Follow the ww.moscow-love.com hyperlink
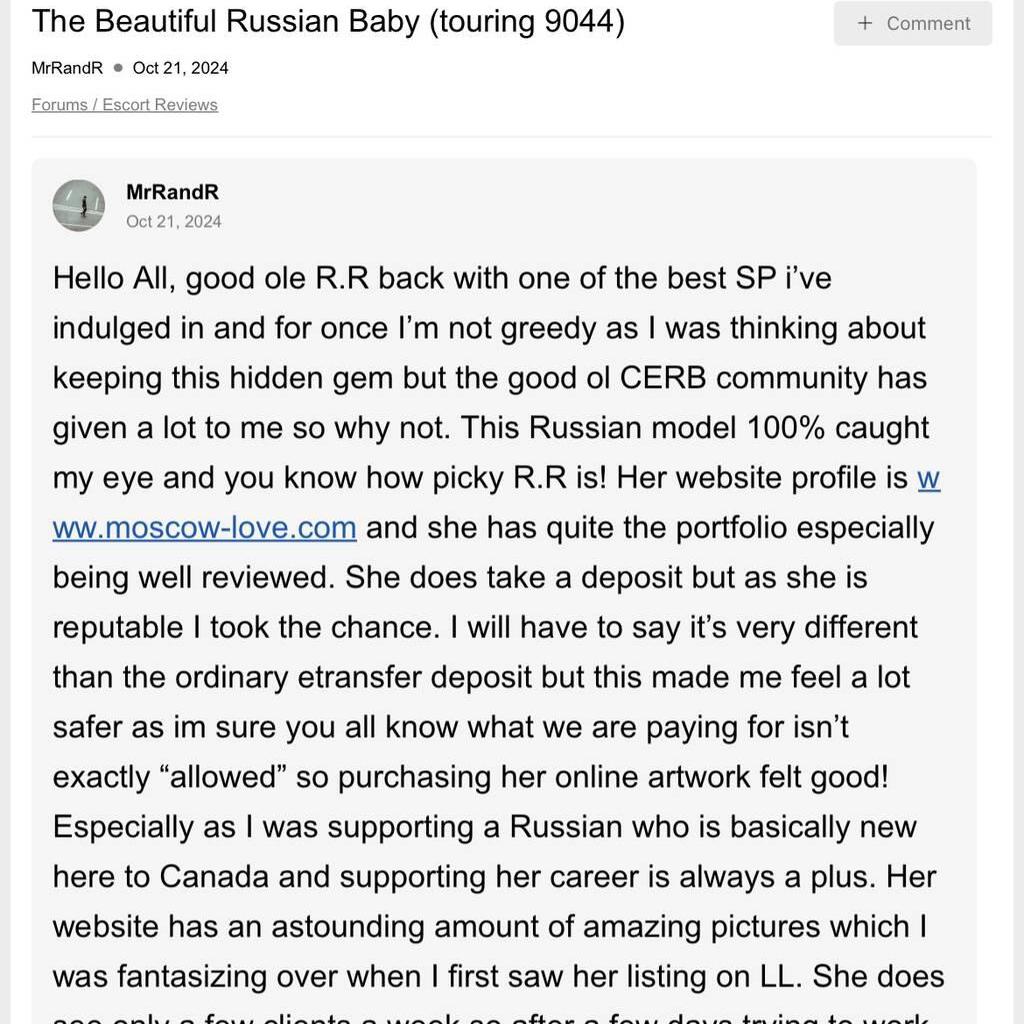 click(x=204, y=528)
